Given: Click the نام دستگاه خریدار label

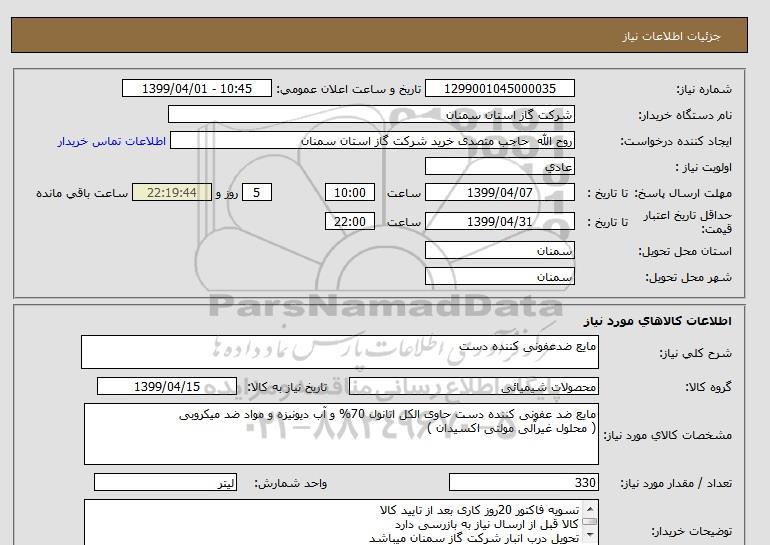Looking at the screenshot, I should (685, 115).
